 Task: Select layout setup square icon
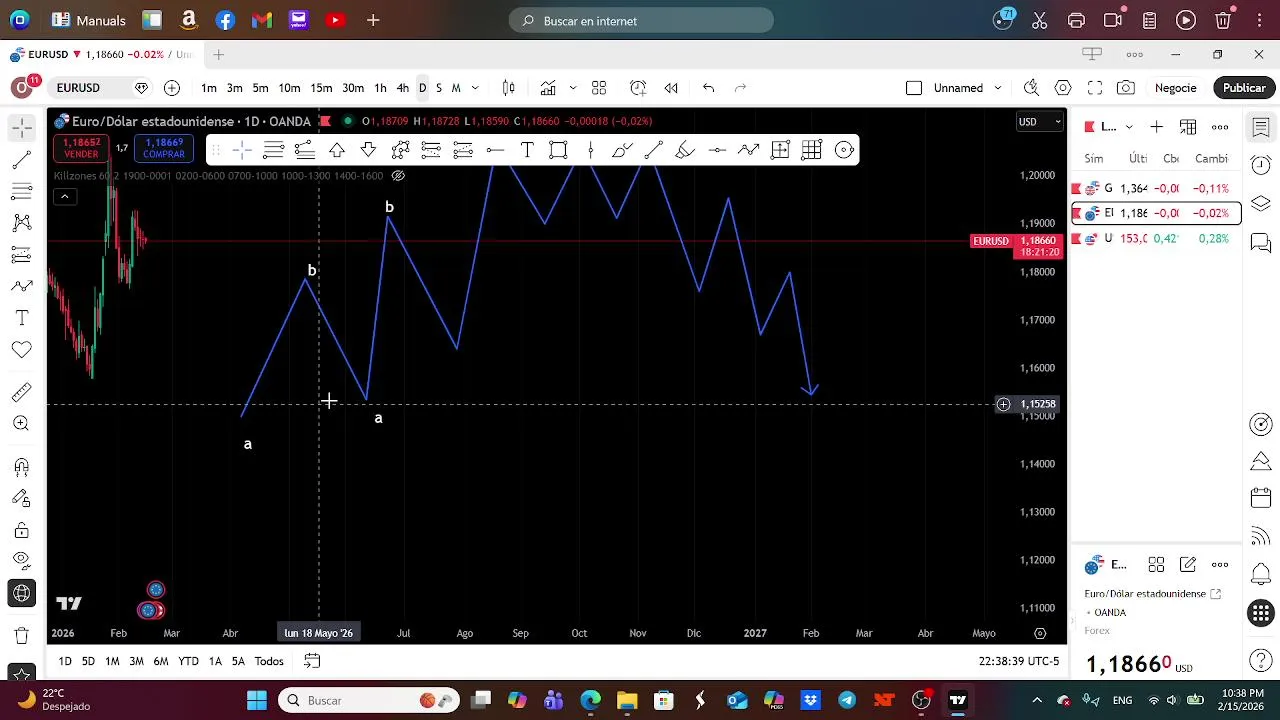[914, 88]
